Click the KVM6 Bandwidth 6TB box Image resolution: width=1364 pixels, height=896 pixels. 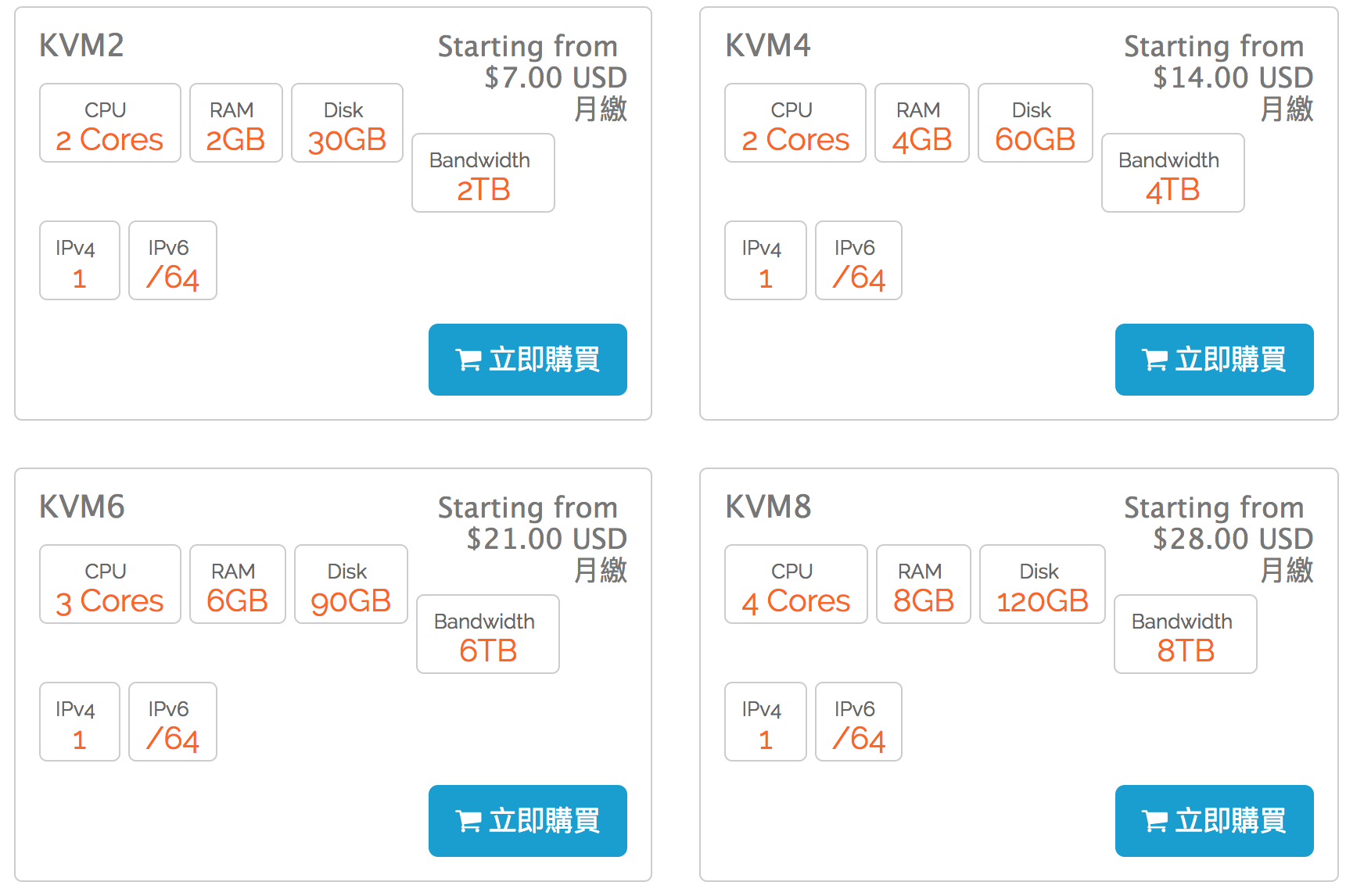click(487, 635)
